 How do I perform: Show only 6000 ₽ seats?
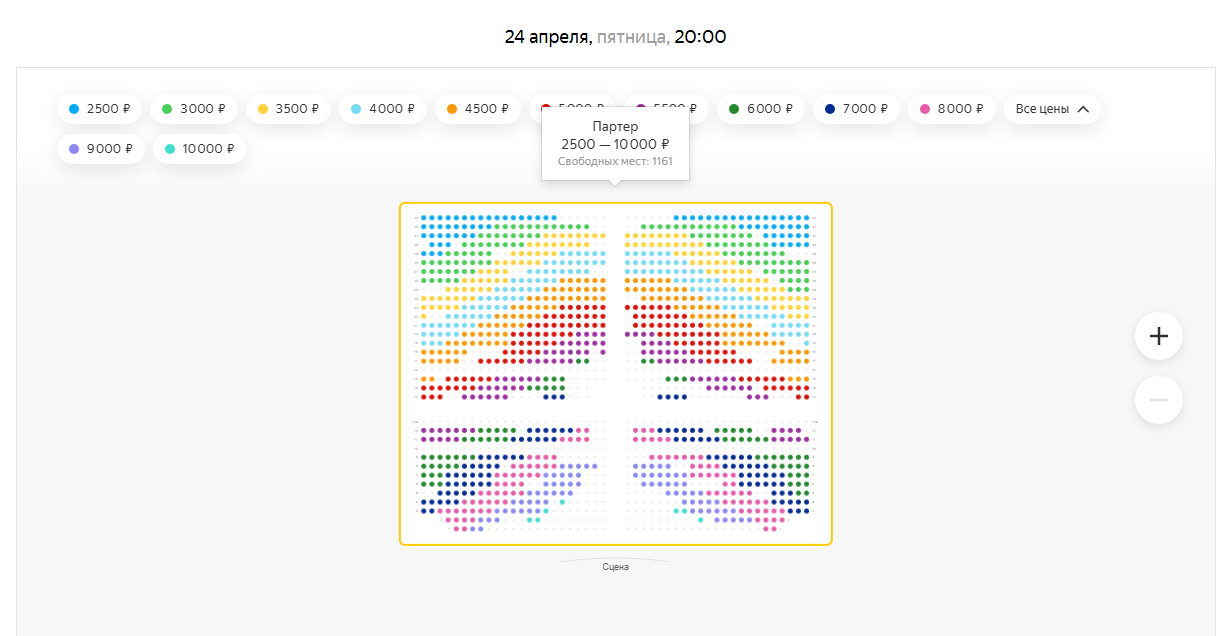761,109
